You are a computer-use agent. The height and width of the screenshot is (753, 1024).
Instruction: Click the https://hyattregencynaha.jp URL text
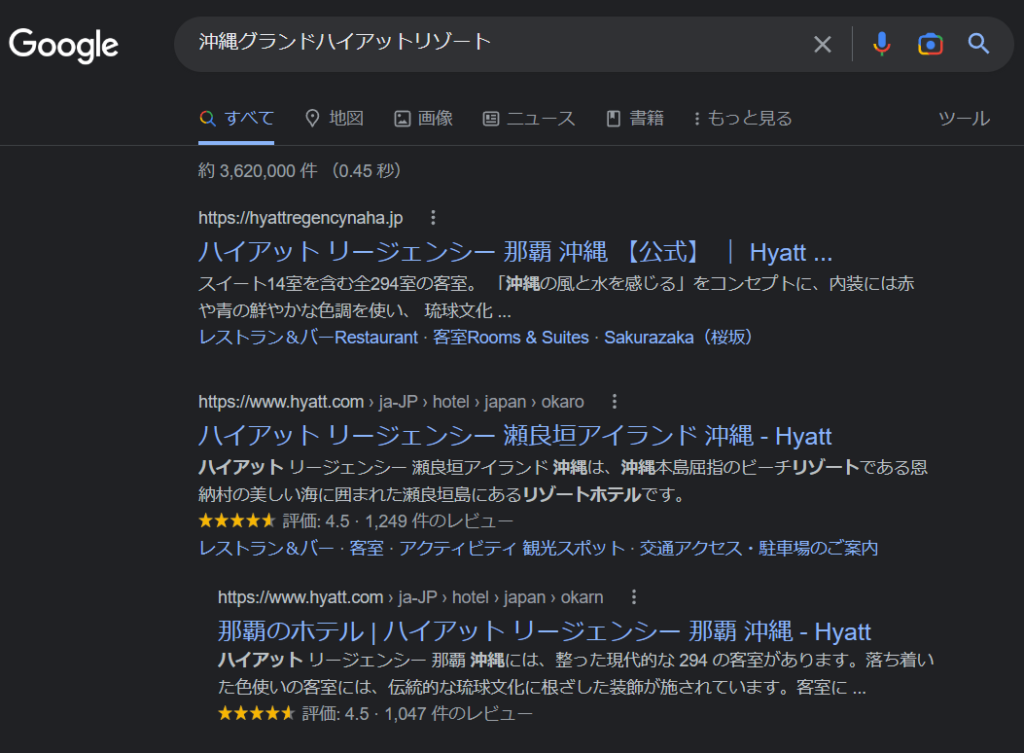(x=300, y=217)
